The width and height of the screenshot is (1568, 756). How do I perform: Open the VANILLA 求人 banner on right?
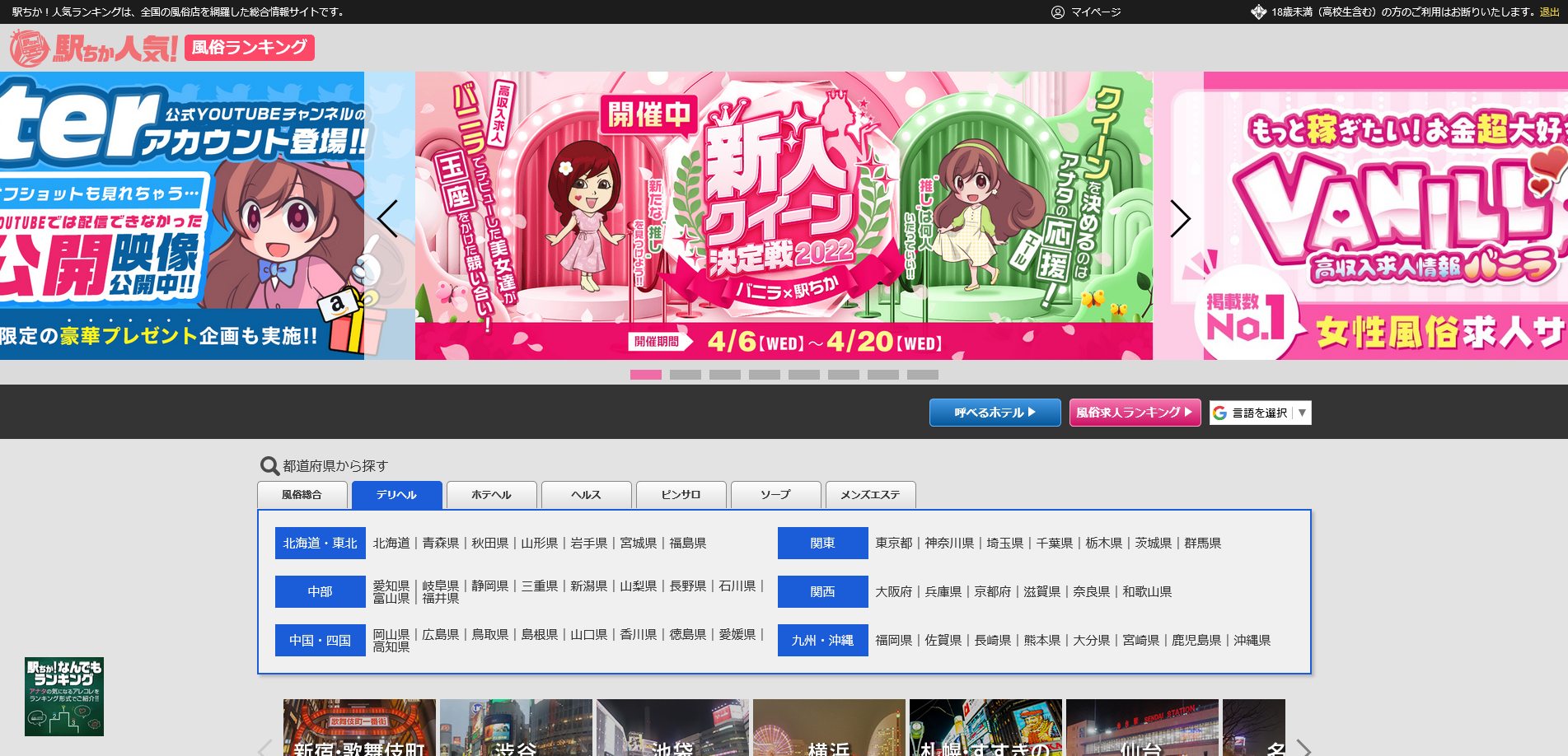[x=1386, y=216]
